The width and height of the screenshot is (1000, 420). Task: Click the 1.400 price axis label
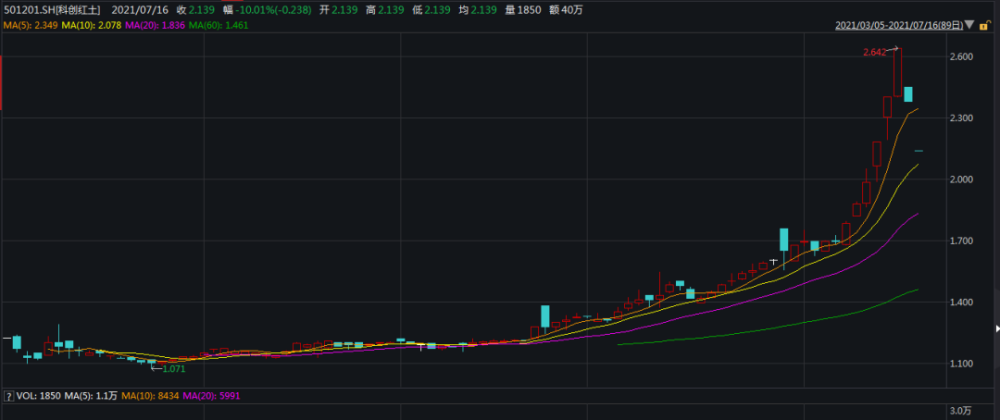pyautogui.click(x=961, y=302)
